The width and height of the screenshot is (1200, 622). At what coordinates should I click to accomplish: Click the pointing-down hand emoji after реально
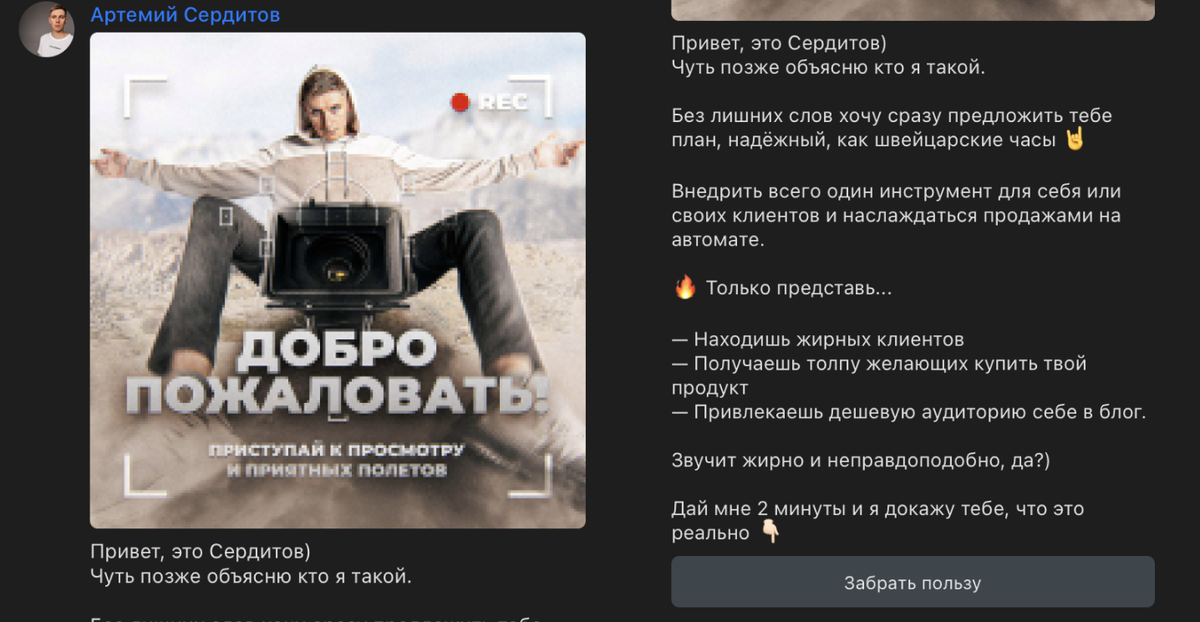(769, 533)
